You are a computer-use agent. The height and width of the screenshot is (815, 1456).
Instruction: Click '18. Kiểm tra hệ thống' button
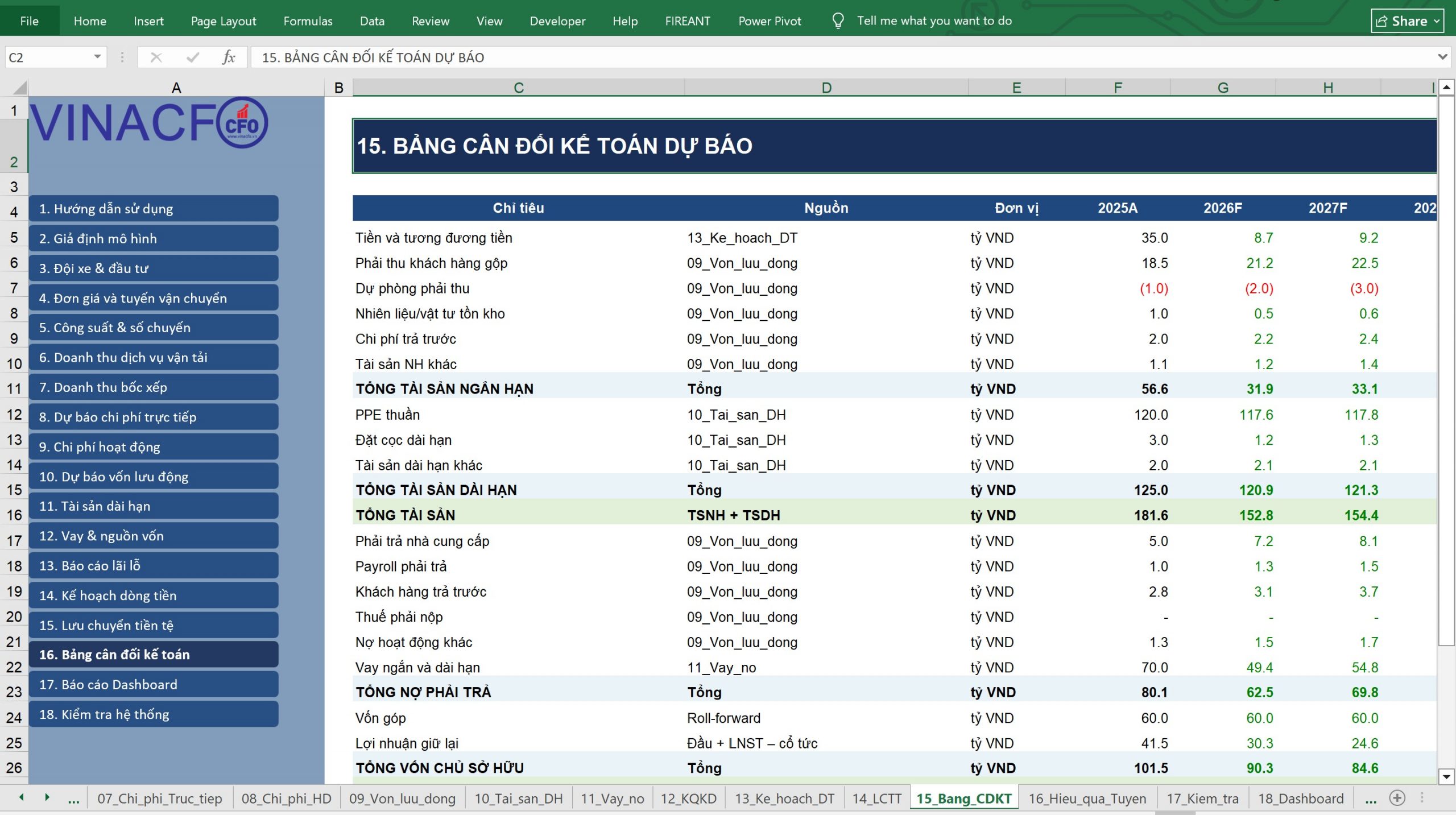coord(154,714)
